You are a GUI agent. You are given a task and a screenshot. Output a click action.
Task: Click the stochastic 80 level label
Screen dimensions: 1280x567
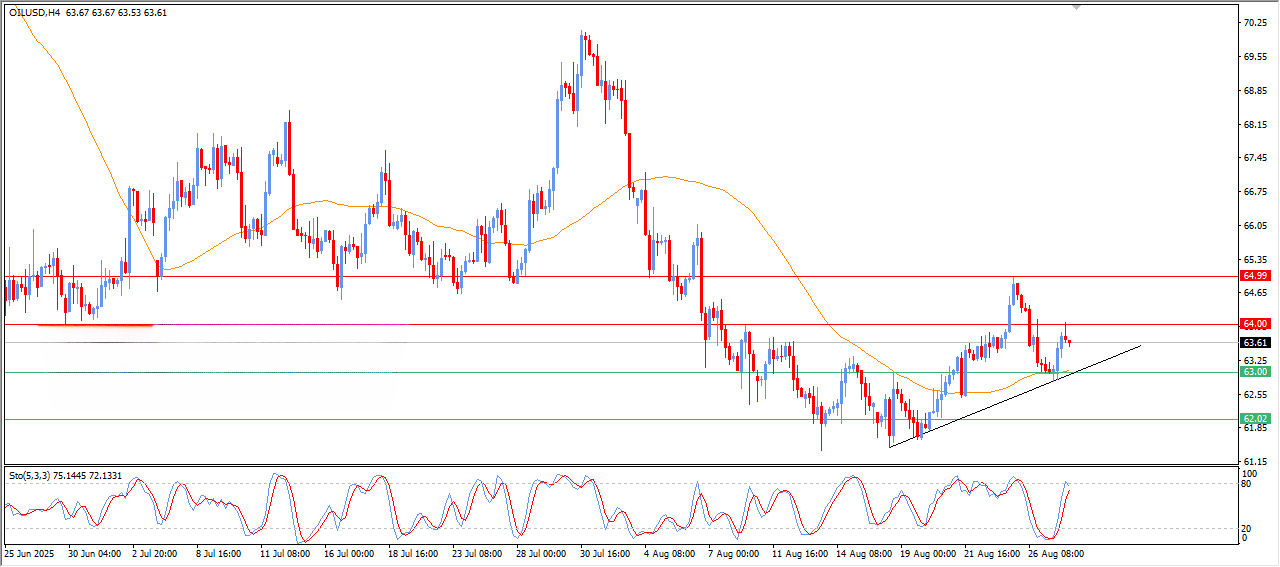[1246, 484]
